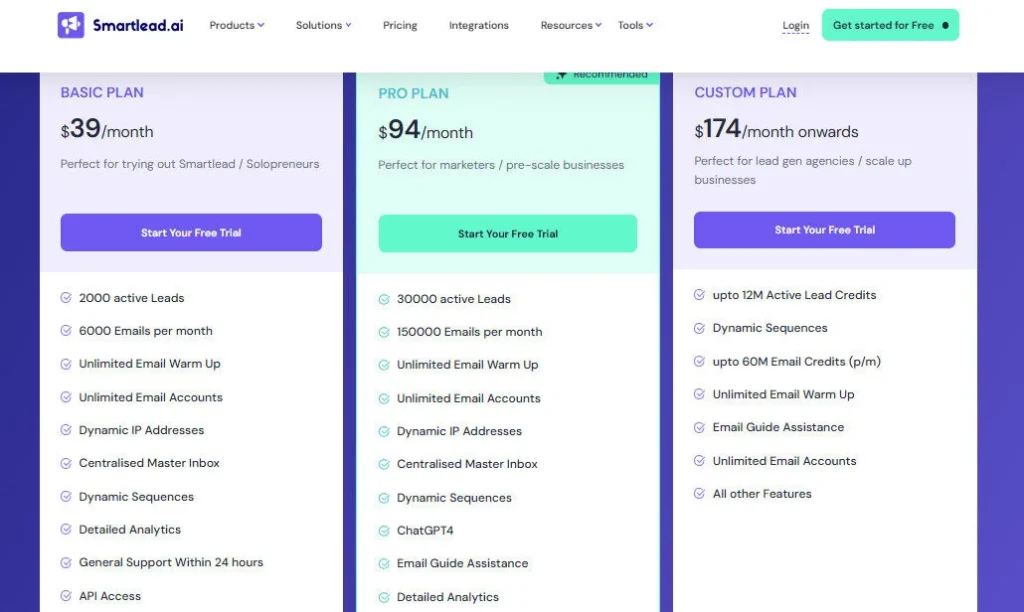The height and width of the screenshot is (612, 1024).
Task: Click the checkmark beside Email Guide Assistance
Action: point(700,427)
